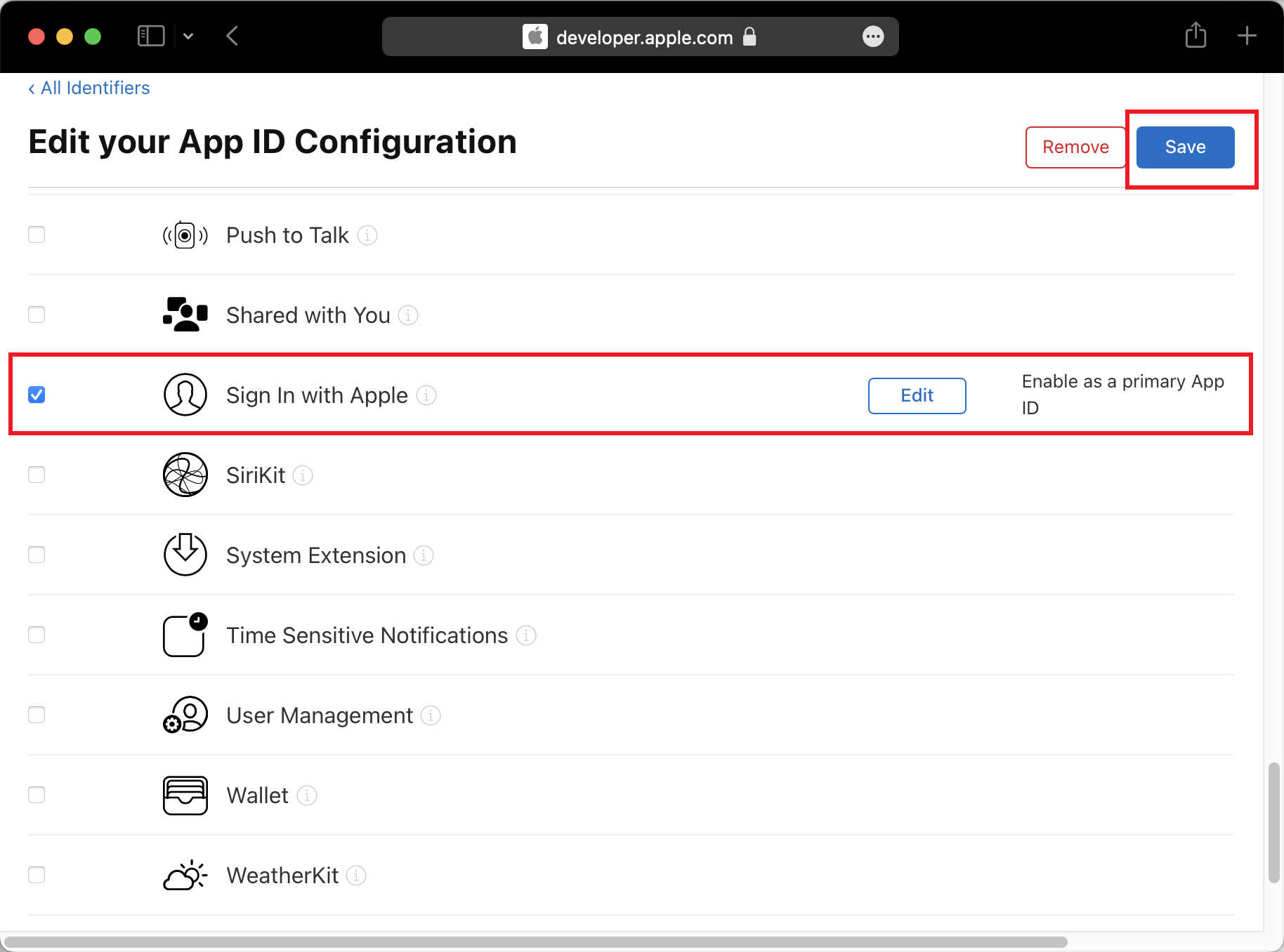Click the 'Enable as a primary App ID' text
This screenshot has height=952, width=1284.
click(1122, 395)
